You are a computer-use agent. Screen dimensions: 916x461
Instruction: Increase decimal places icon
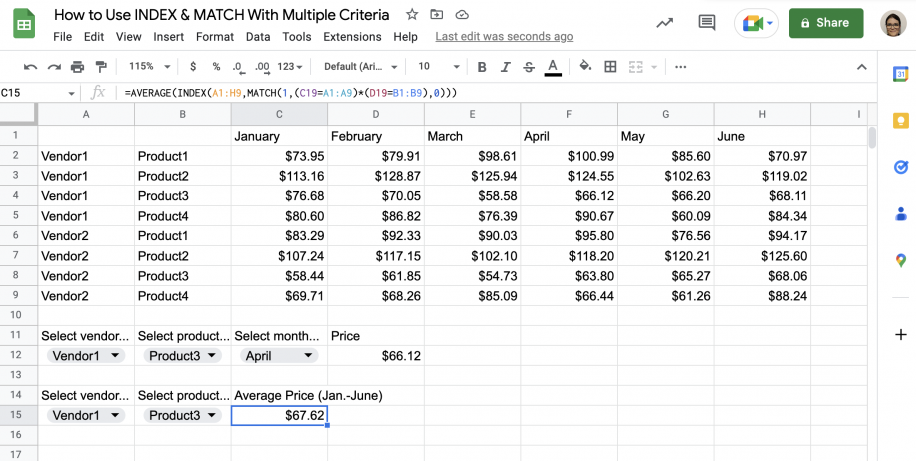[262, 67]
